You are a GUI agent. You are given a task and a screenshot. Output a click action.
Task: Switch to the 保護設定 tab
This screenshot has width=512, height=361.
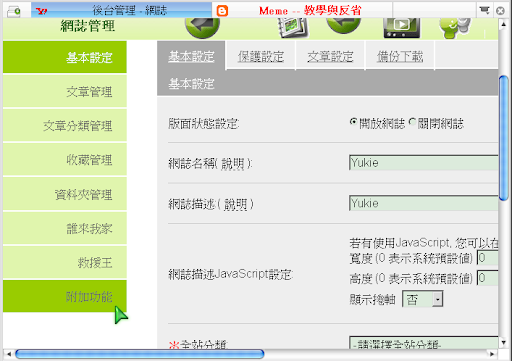click(261, 56)
